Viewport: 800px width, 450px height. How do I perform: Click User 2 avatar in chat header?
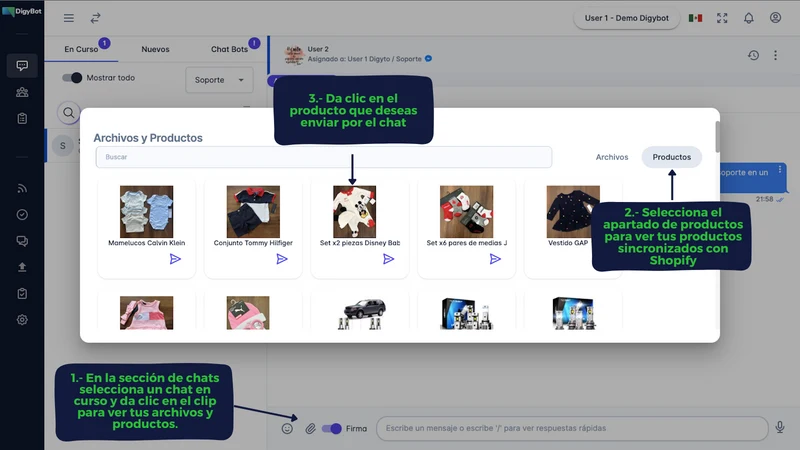coord(294,55)
